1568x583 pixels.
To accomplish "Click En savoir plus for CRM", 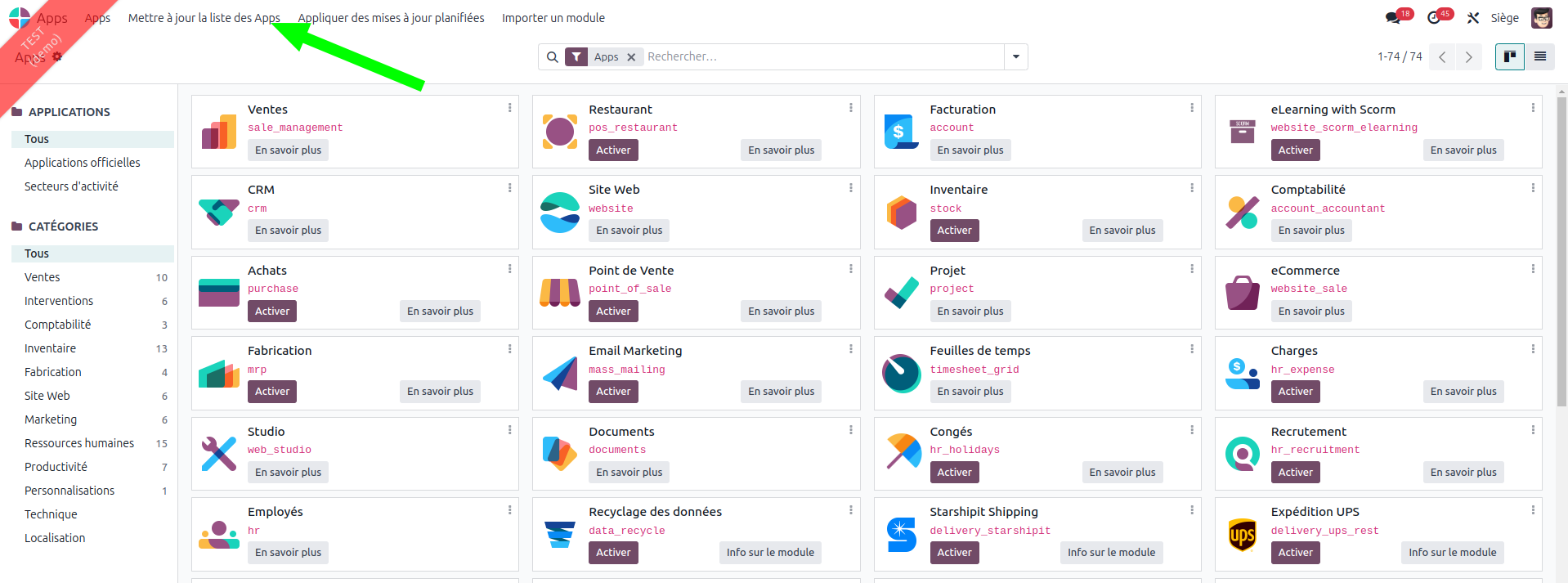I will pyautogui.click(x=288, y=231).
